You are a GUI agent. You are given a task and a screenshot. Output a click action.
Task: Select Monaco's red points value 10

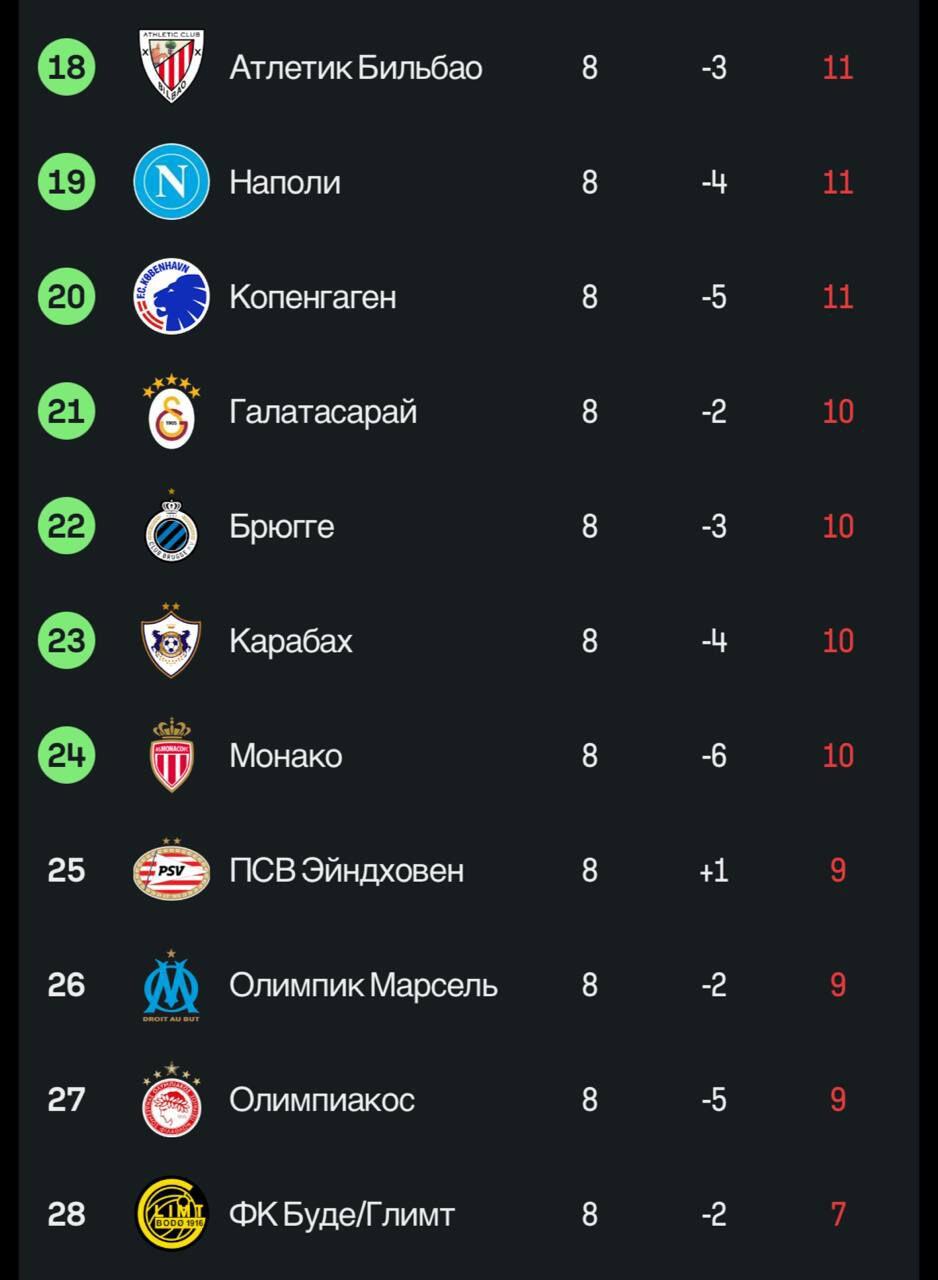click(837, 755)
